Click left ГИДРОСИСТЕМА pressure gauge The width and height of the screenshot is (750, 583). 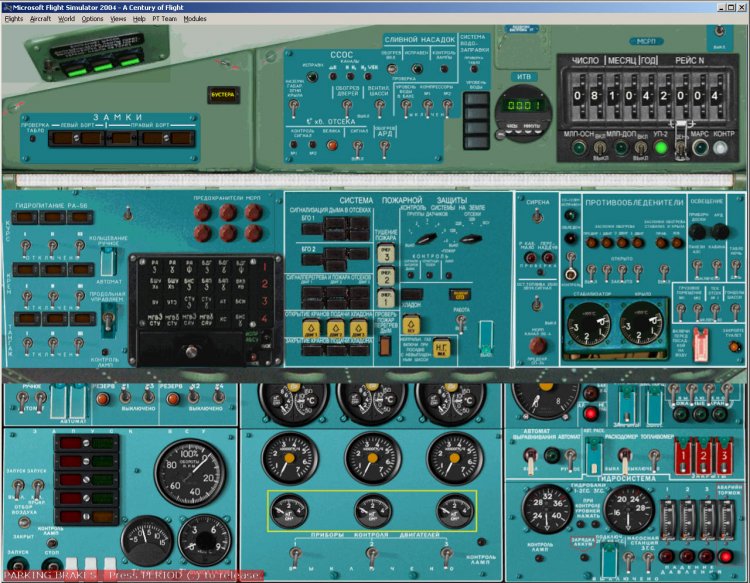(547, 509)
